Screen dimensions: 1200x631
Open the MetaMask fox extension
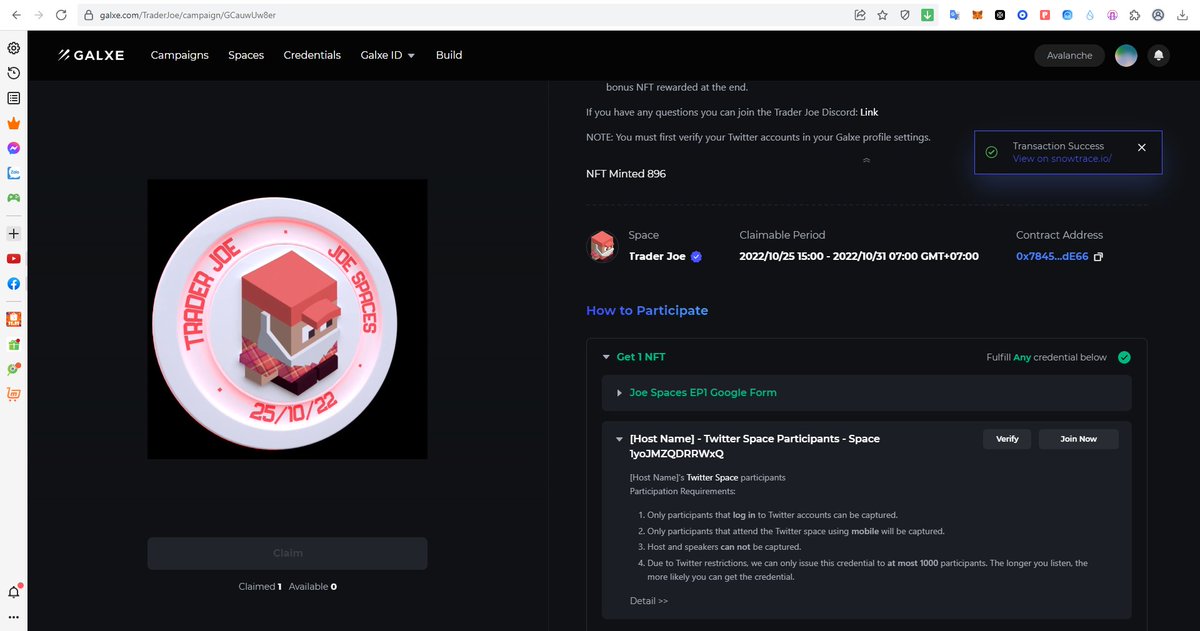pyautogui.click(x=977, y=15)
